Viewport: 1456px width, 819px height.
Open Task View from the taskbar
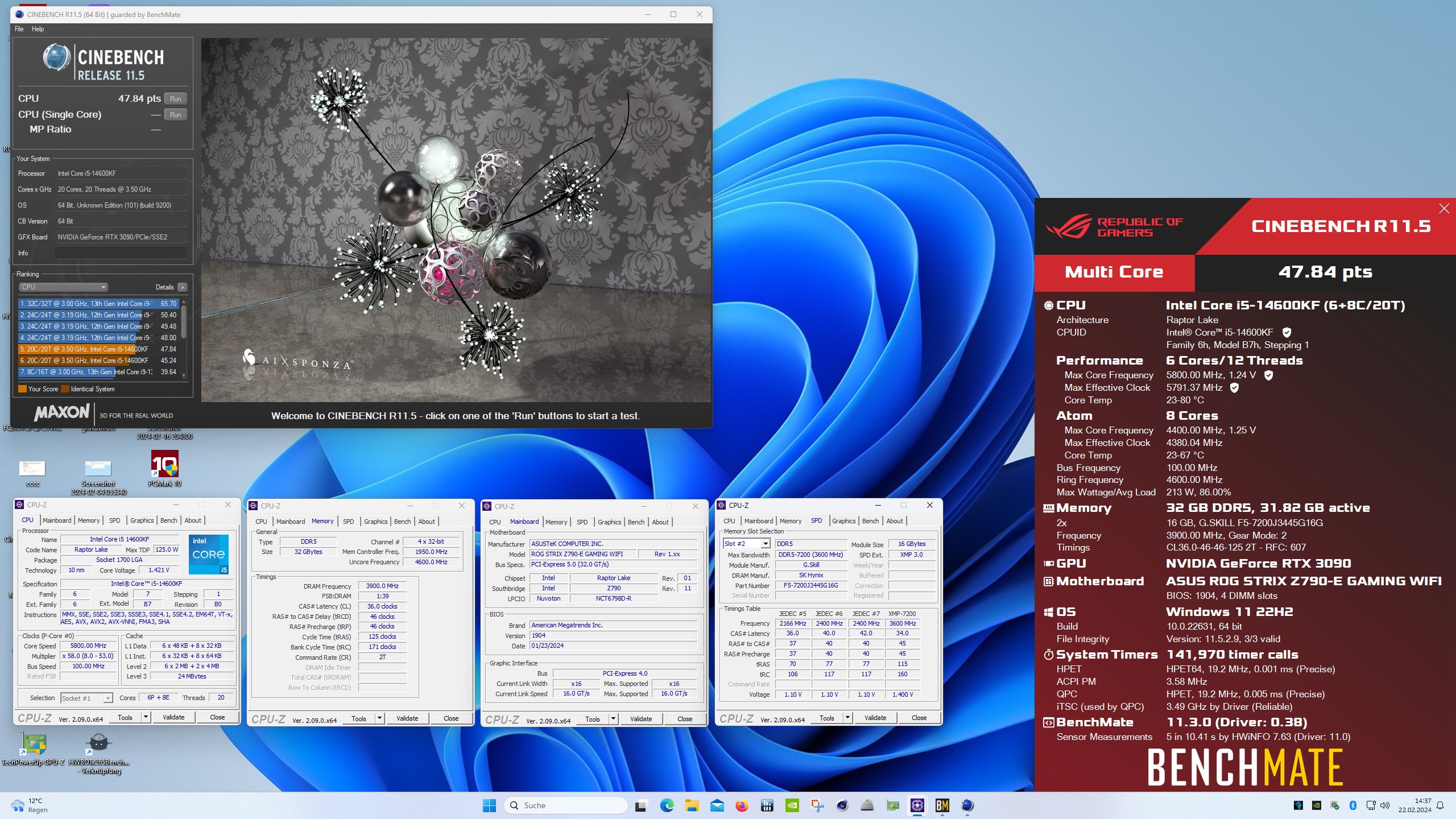coord(641,805)
